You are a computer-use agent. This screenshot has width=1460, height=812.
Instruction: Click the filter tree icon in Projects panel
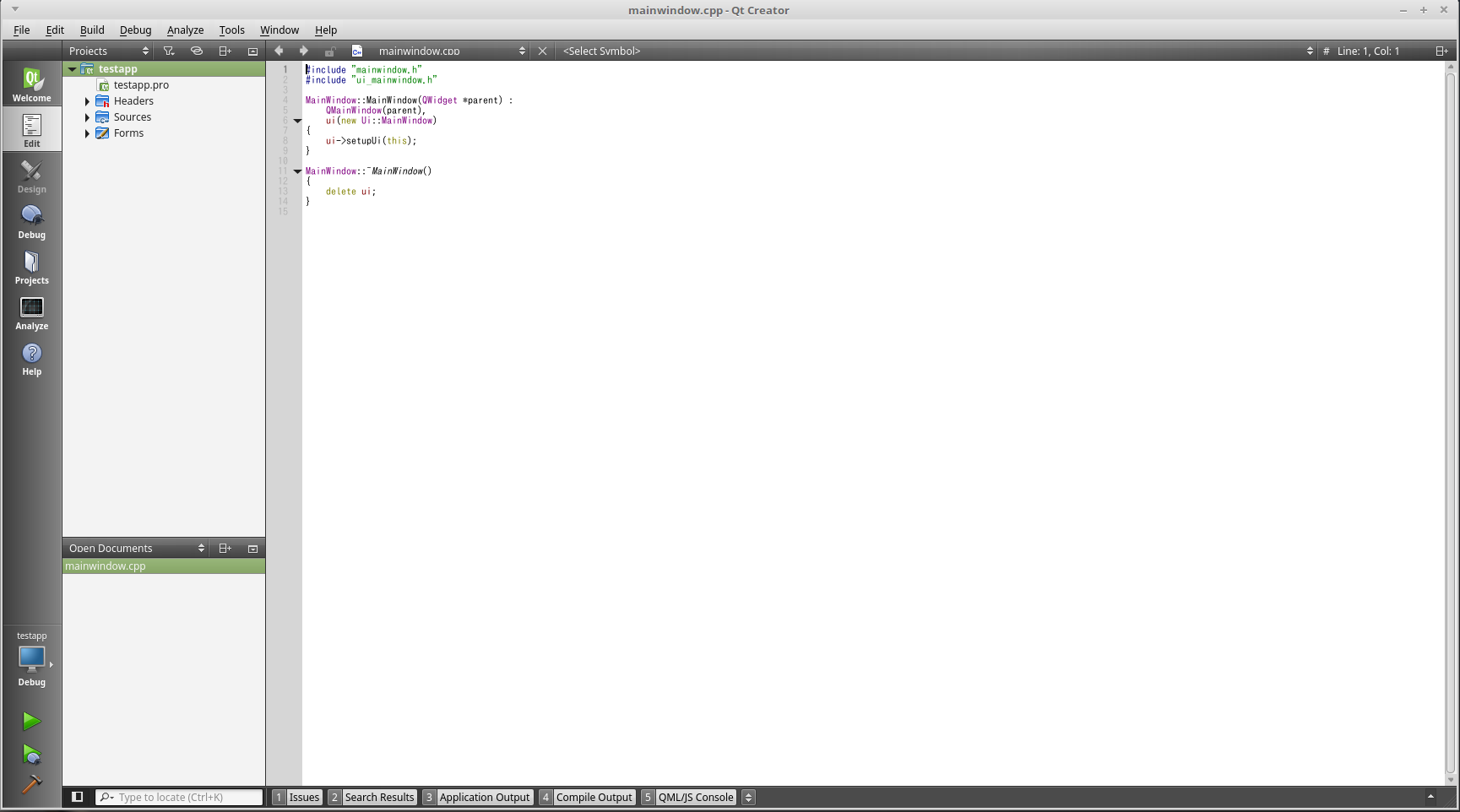pyautogui.click(x=169, y=51)
